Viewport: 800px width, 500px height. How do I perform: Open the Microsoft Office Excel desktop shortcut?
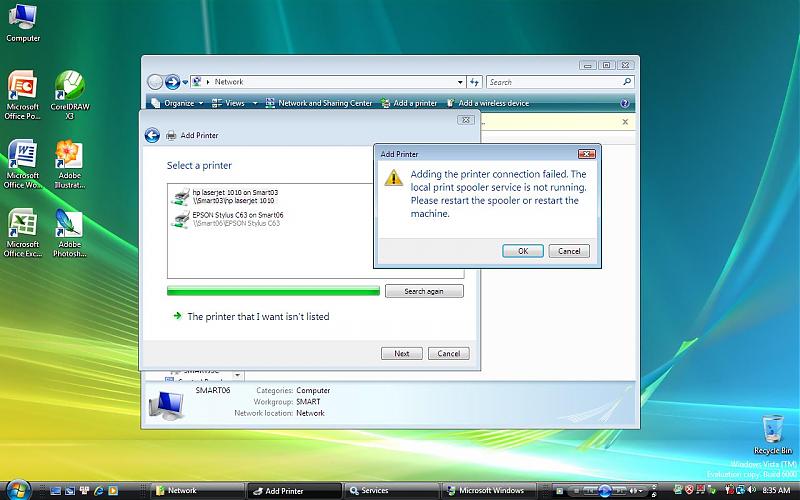click(x=22, y=227)
